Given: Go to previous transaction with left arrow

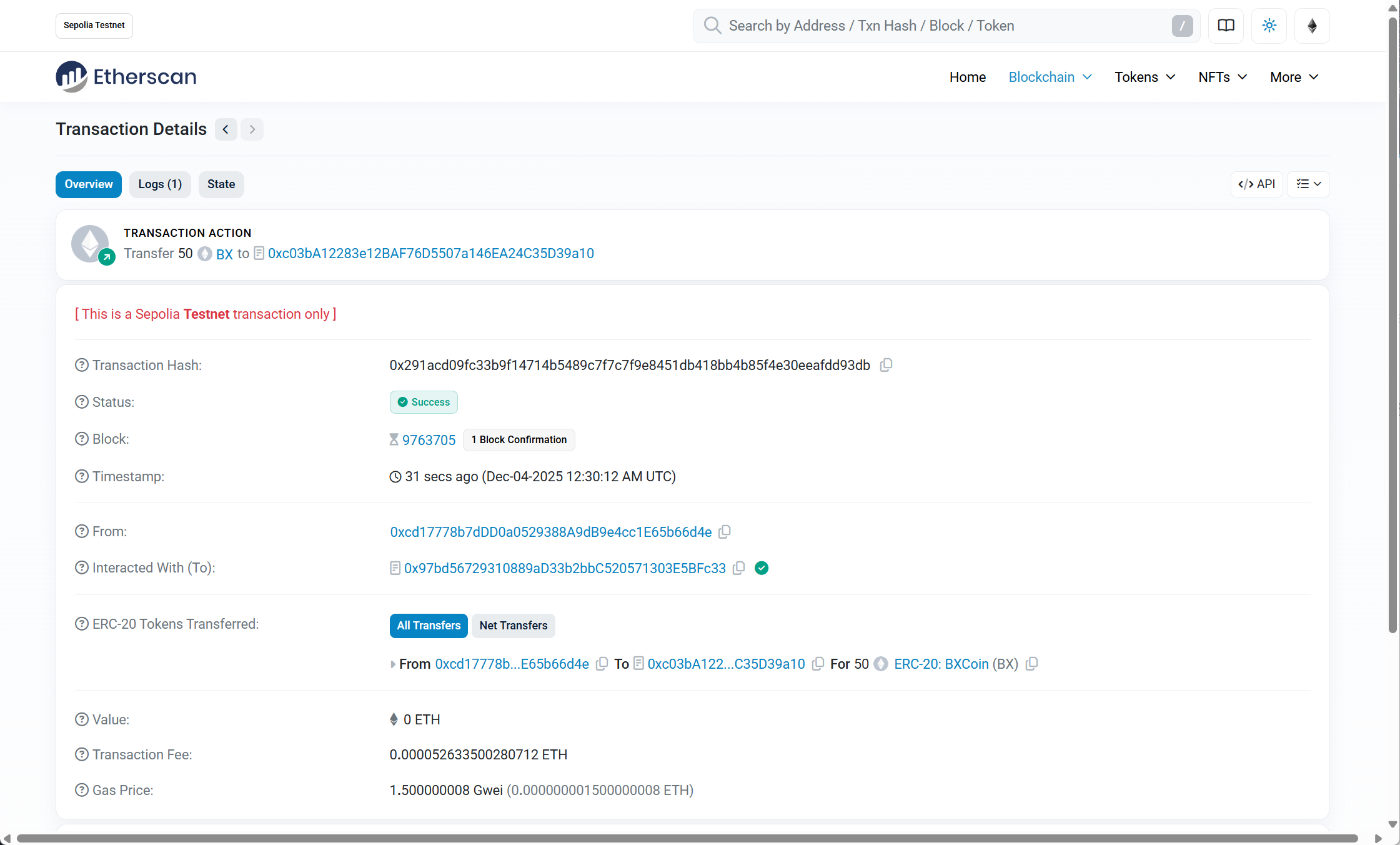Looking at the screenshot, I should coord(226,129).
